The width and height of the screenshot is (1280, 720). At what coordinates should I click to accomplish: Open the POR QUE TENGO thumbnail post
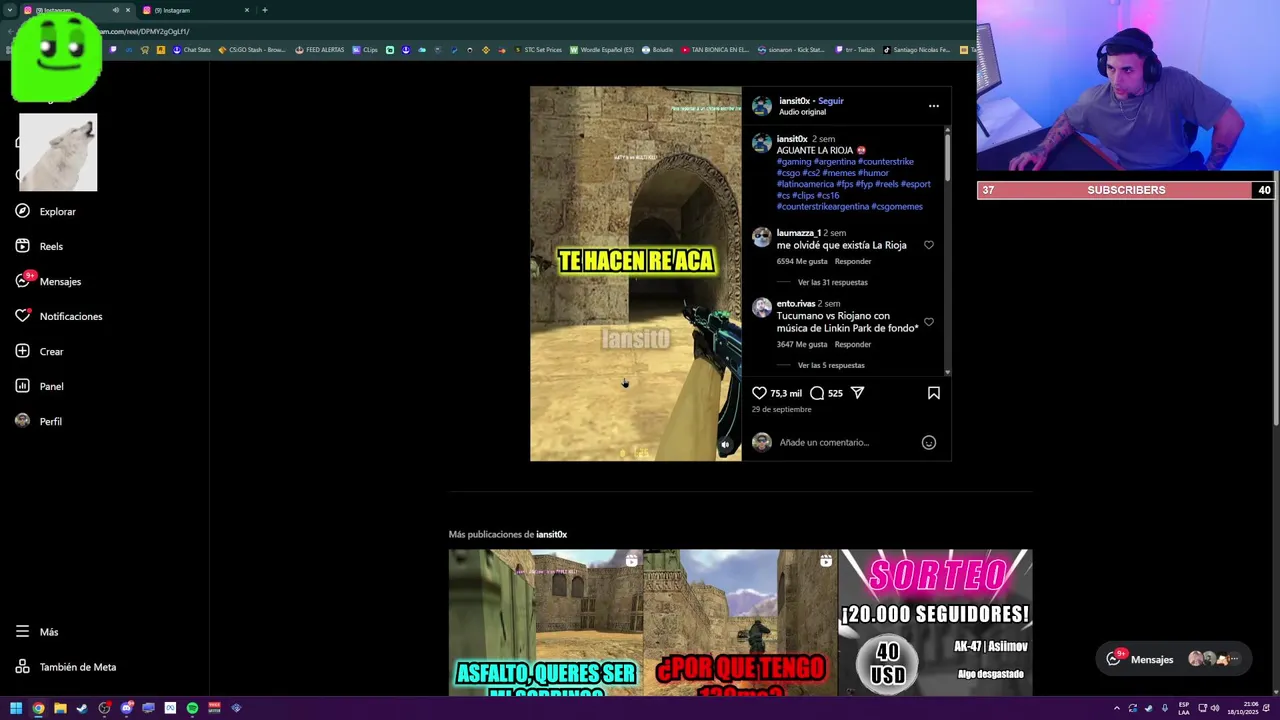(740, 622)
